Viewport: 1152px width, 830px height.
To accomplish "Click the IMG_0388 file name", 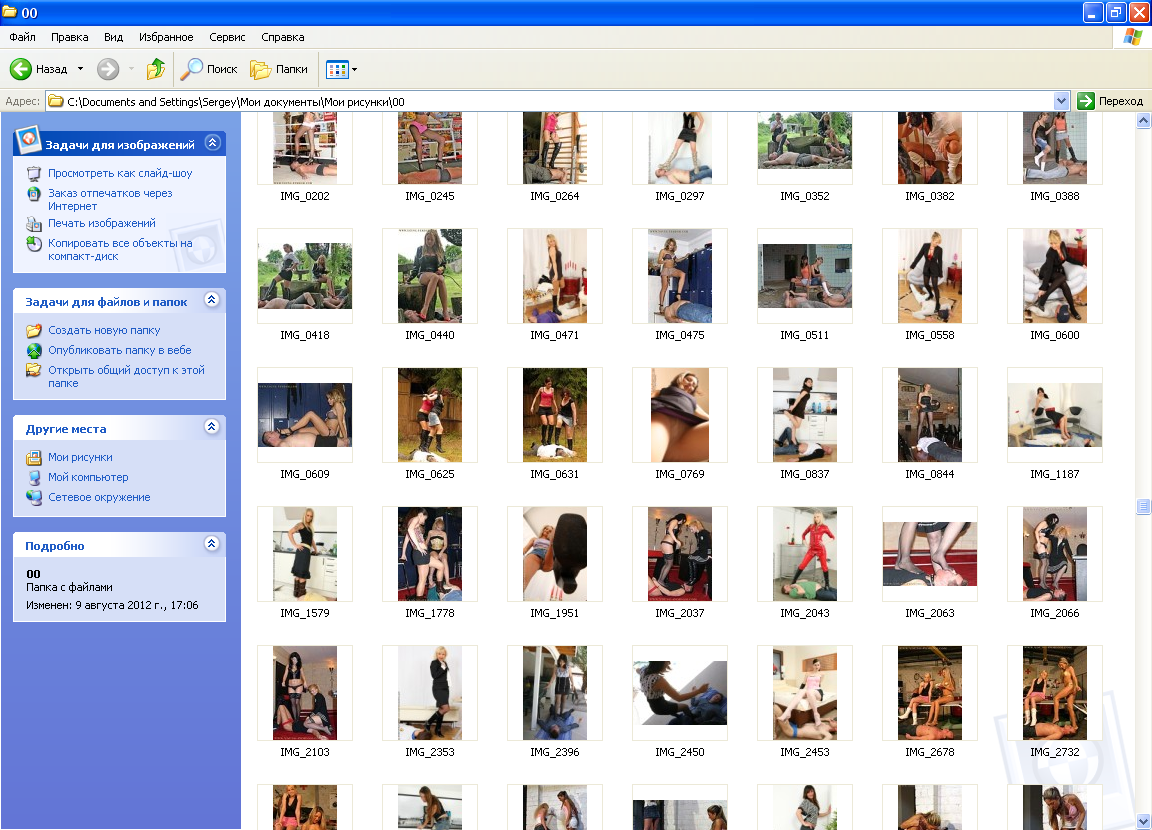I will [1054, 196].
